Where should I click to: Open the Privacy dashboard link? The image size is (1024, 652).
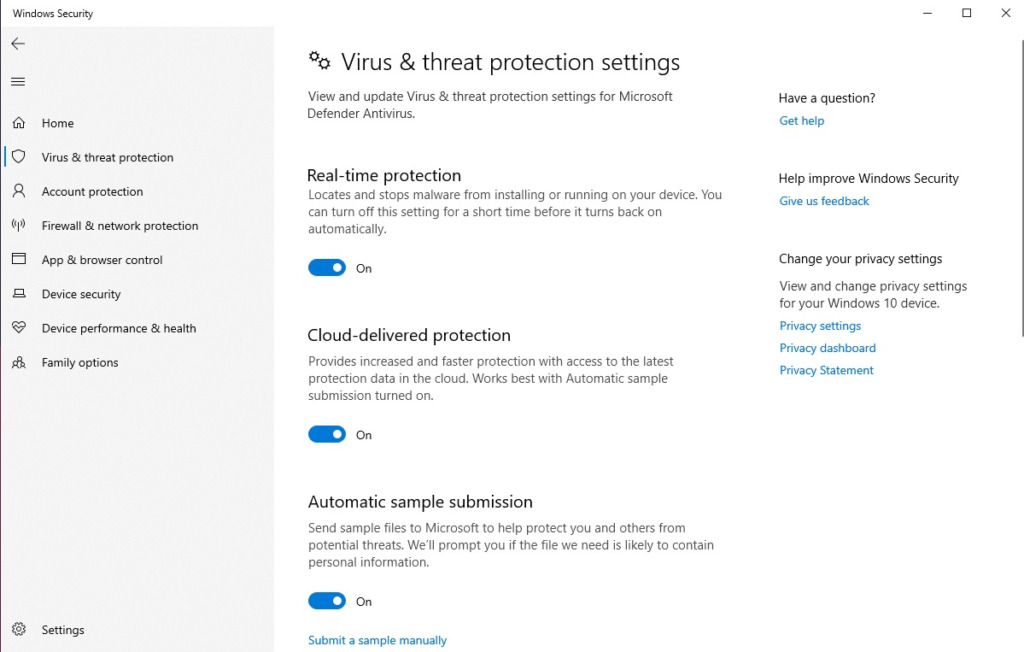click(x=827, y=348)
